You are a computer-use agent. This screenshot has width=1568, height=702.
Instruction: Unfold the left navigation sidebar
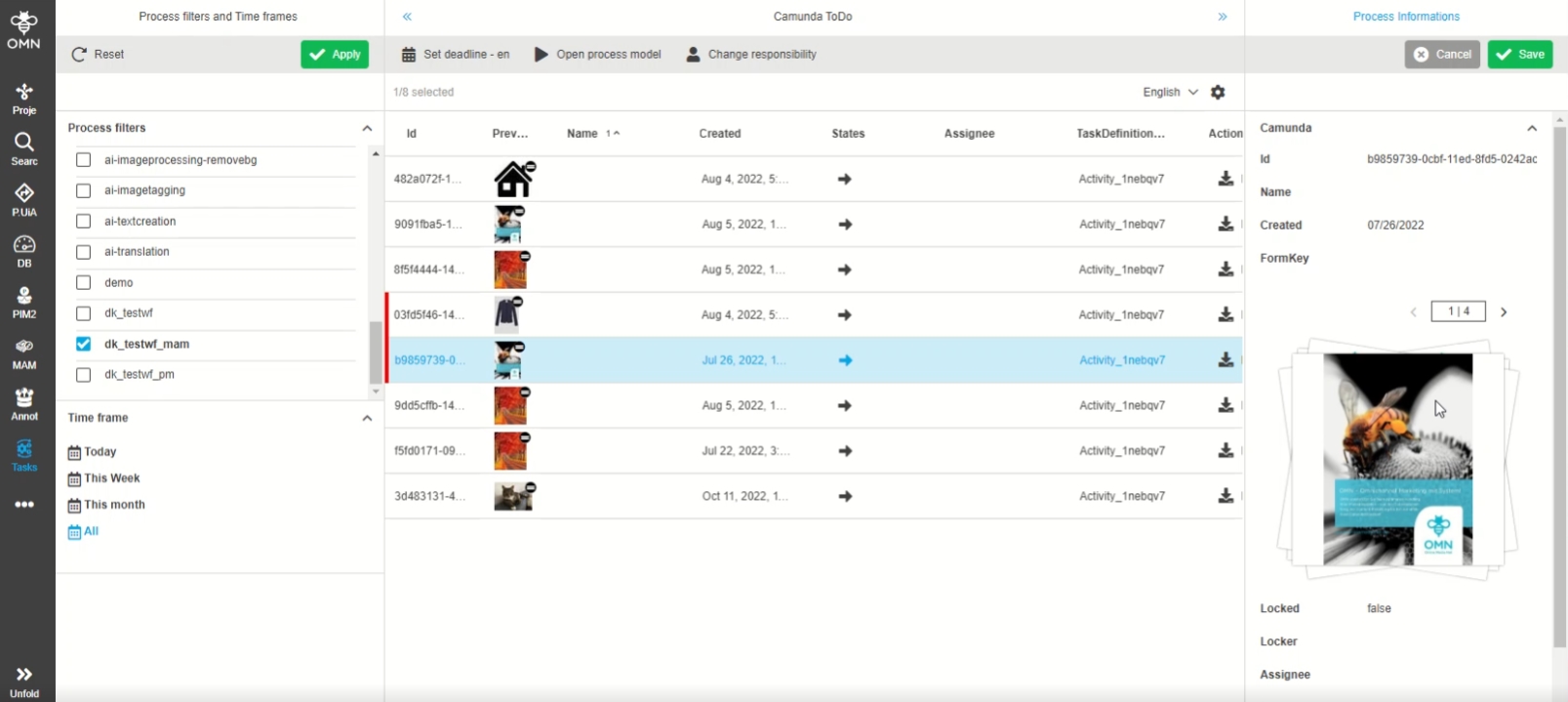(24, 681)
